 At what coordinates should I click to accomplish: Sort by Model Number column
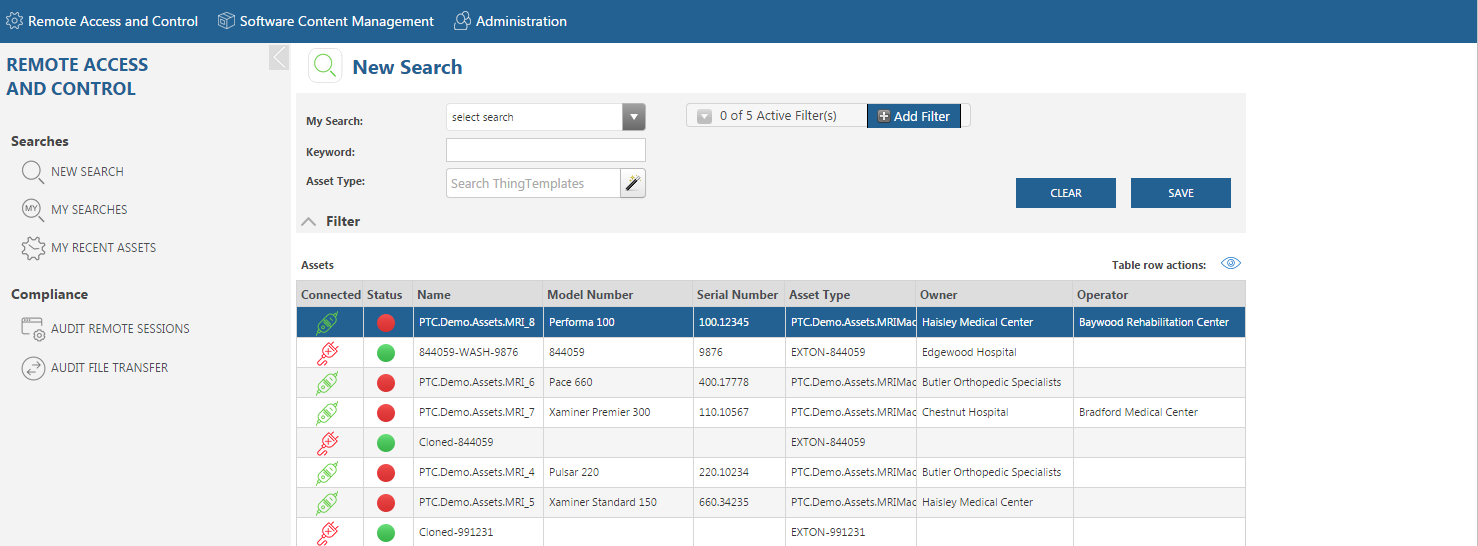coord(618,295)
